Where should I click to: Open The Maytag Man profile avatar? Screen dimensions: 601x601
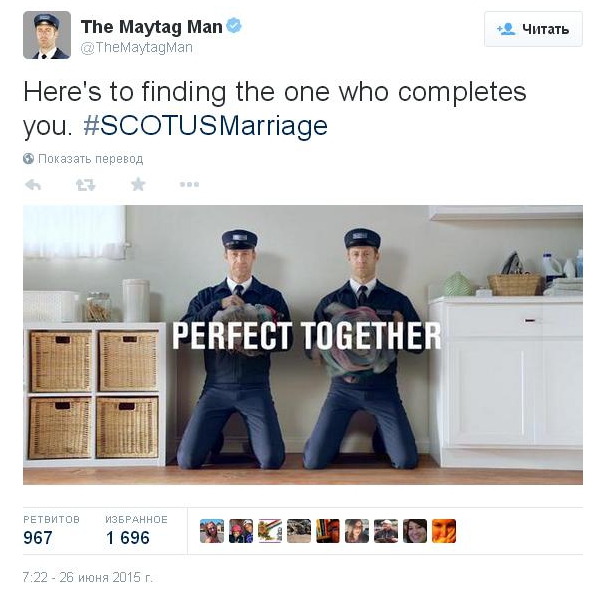coord(47,35)
